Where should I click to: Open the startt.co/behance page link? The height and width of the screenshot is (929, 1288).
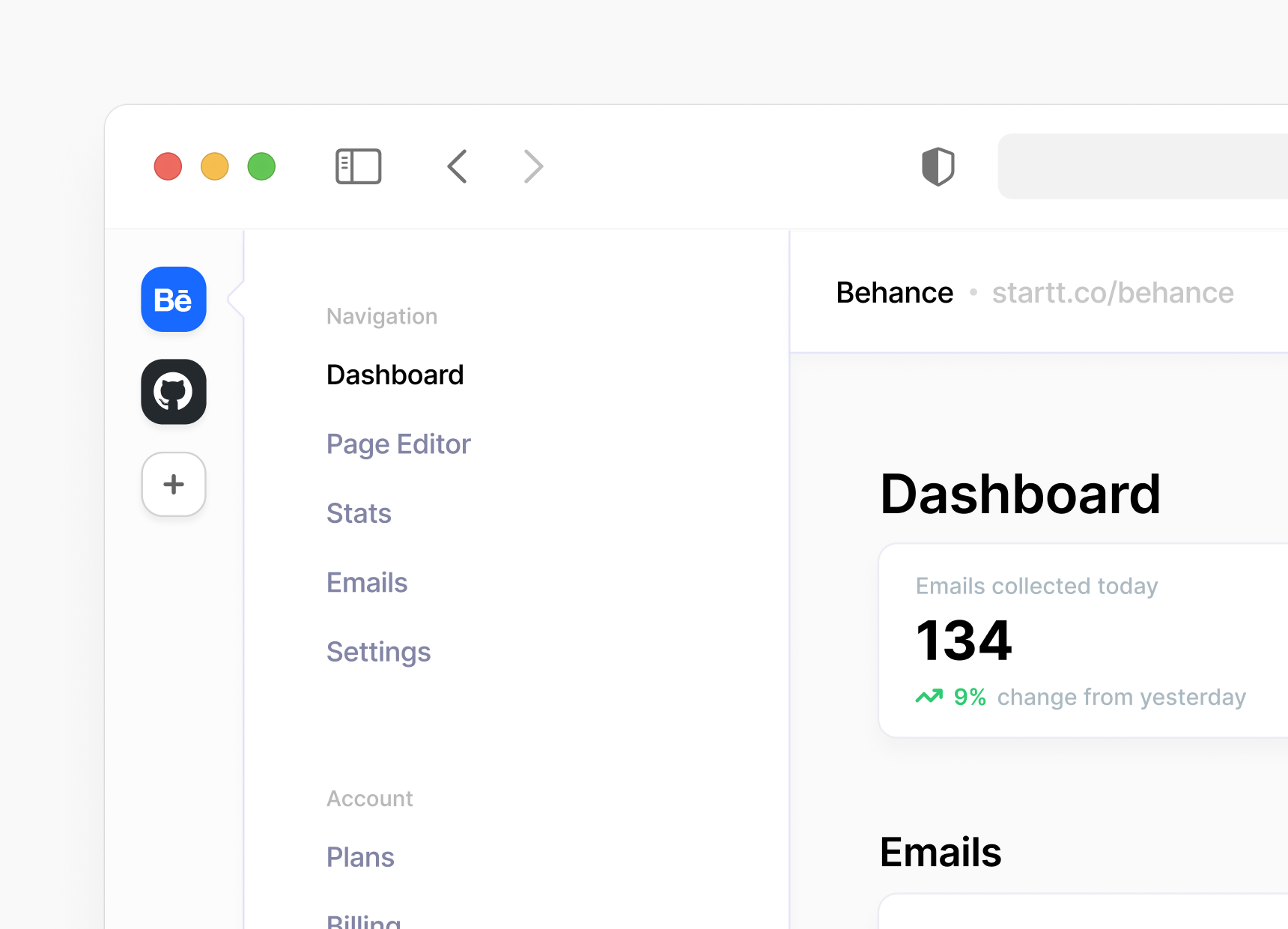[x=1113, y=292]
